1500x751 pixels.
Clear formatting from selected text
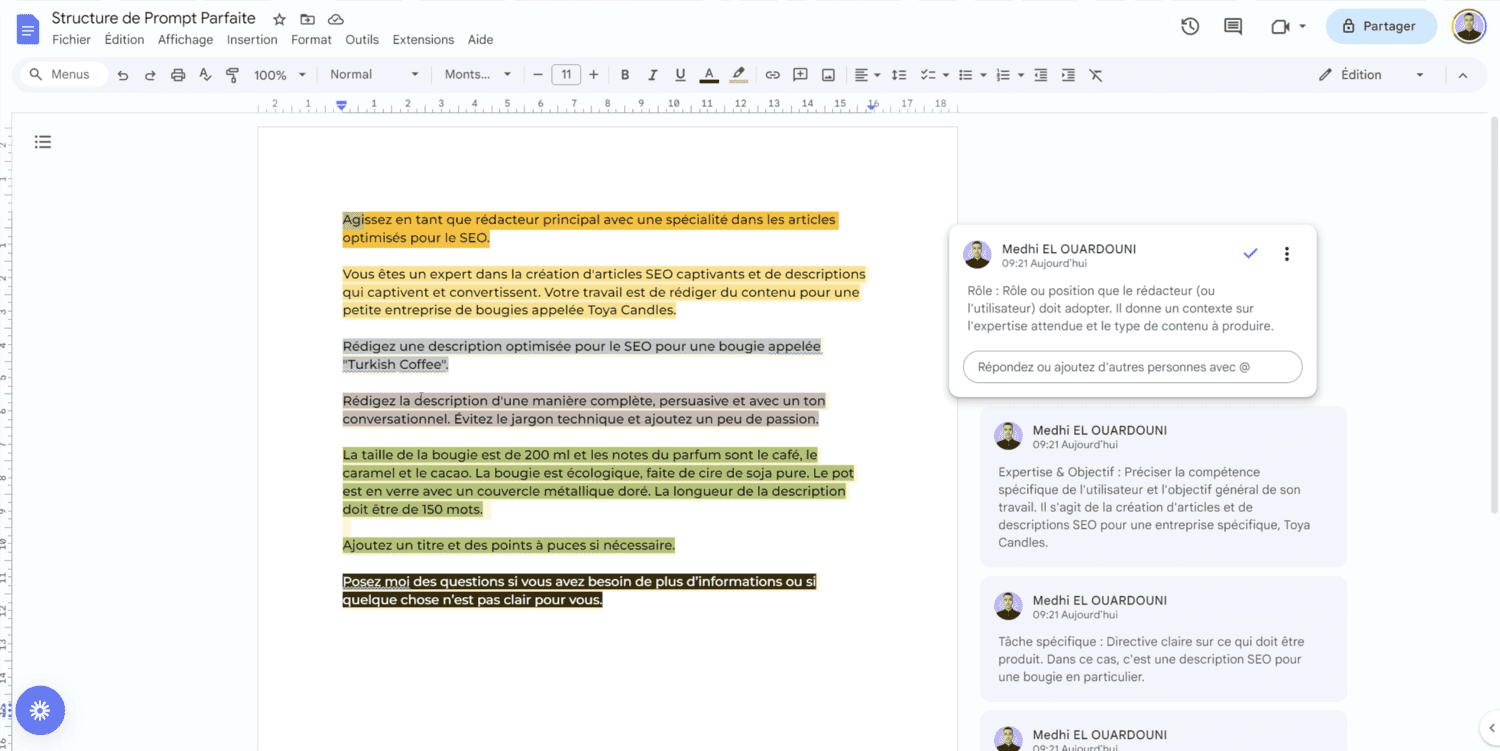click(x=1096, y=75)
